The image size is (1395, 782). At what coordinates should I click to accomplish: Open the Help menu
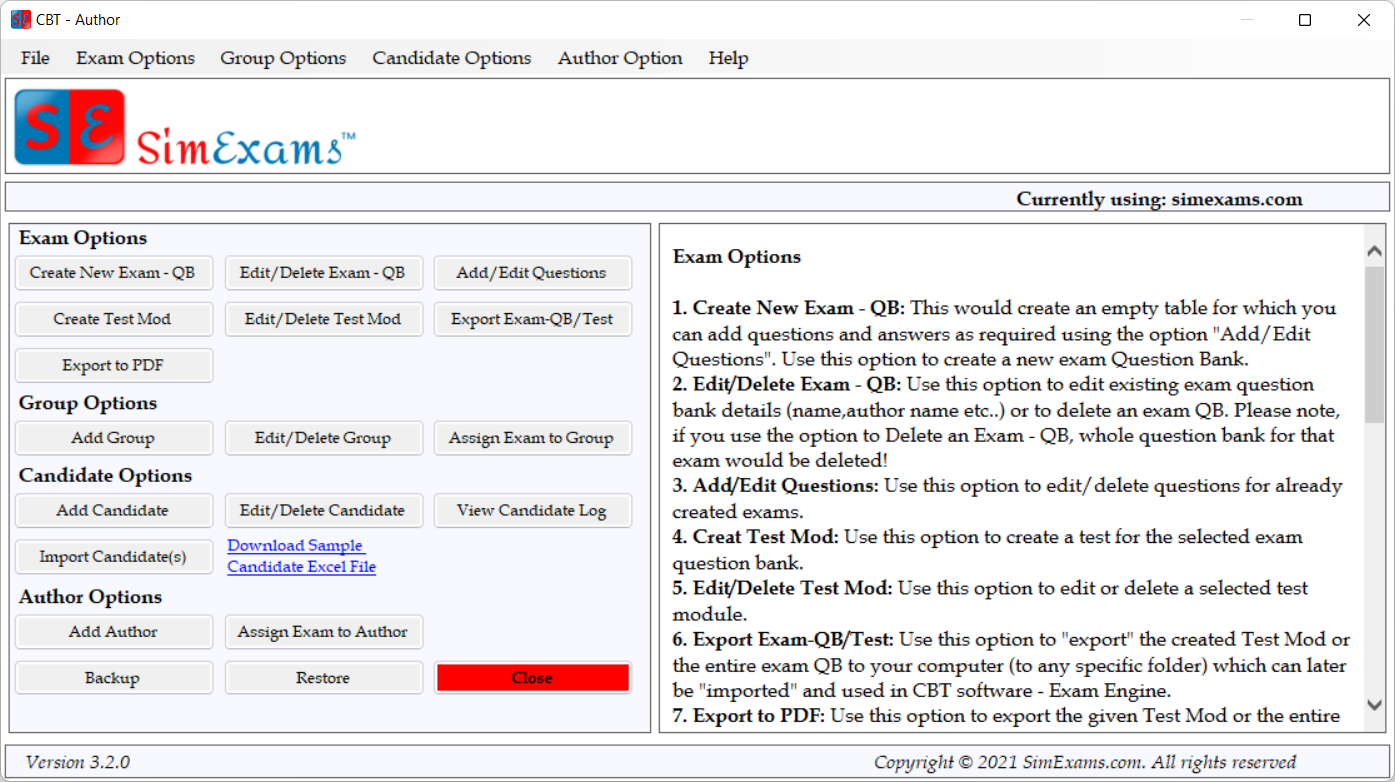point(728,58)
